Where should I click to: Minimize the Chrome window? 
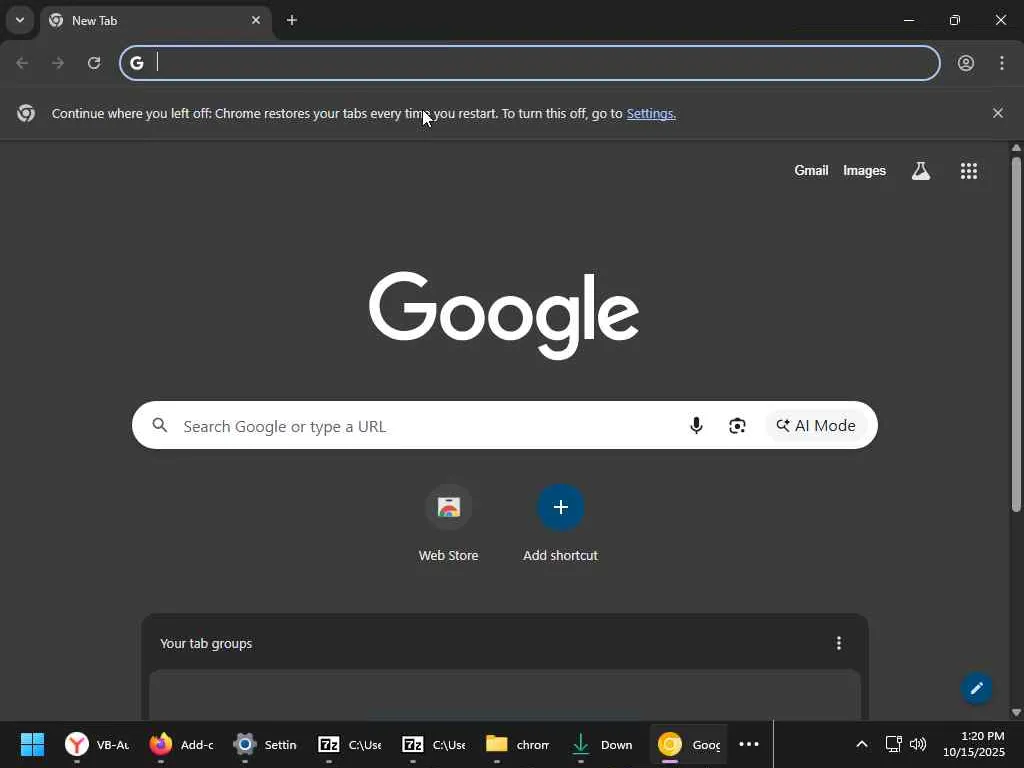point(908,20)
